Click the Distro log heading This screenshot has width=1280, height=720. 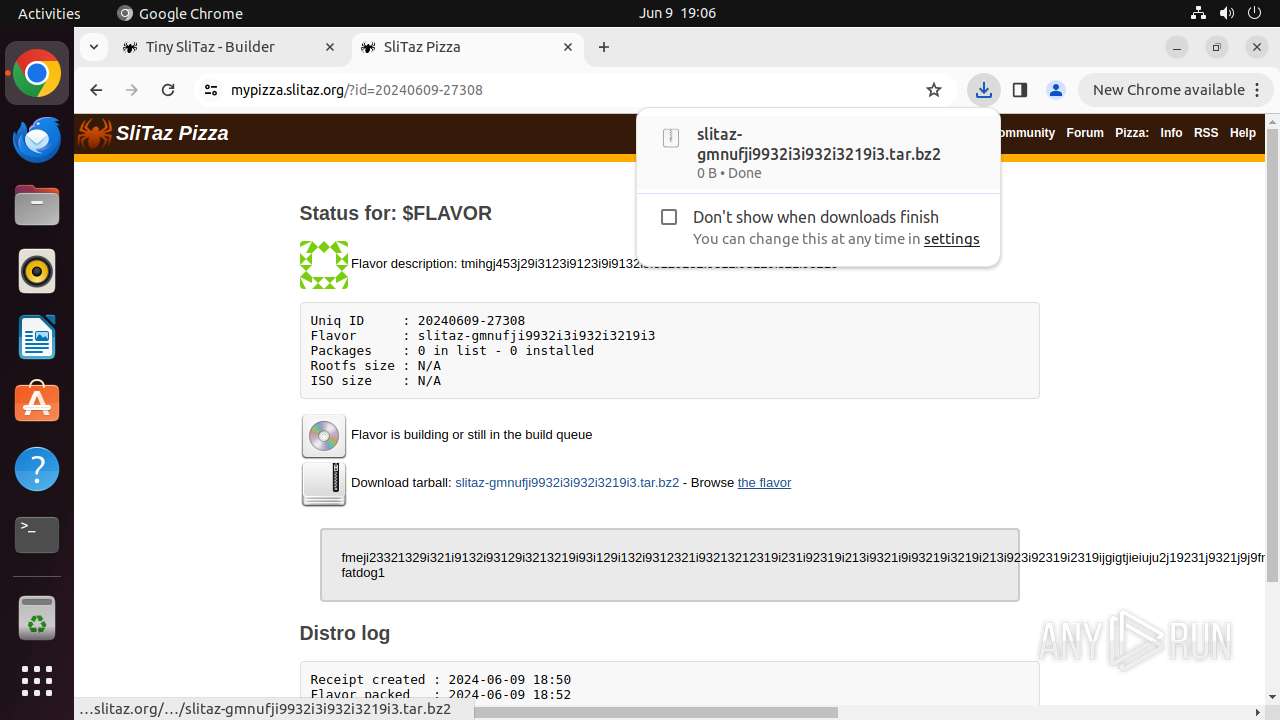(345, 633)
